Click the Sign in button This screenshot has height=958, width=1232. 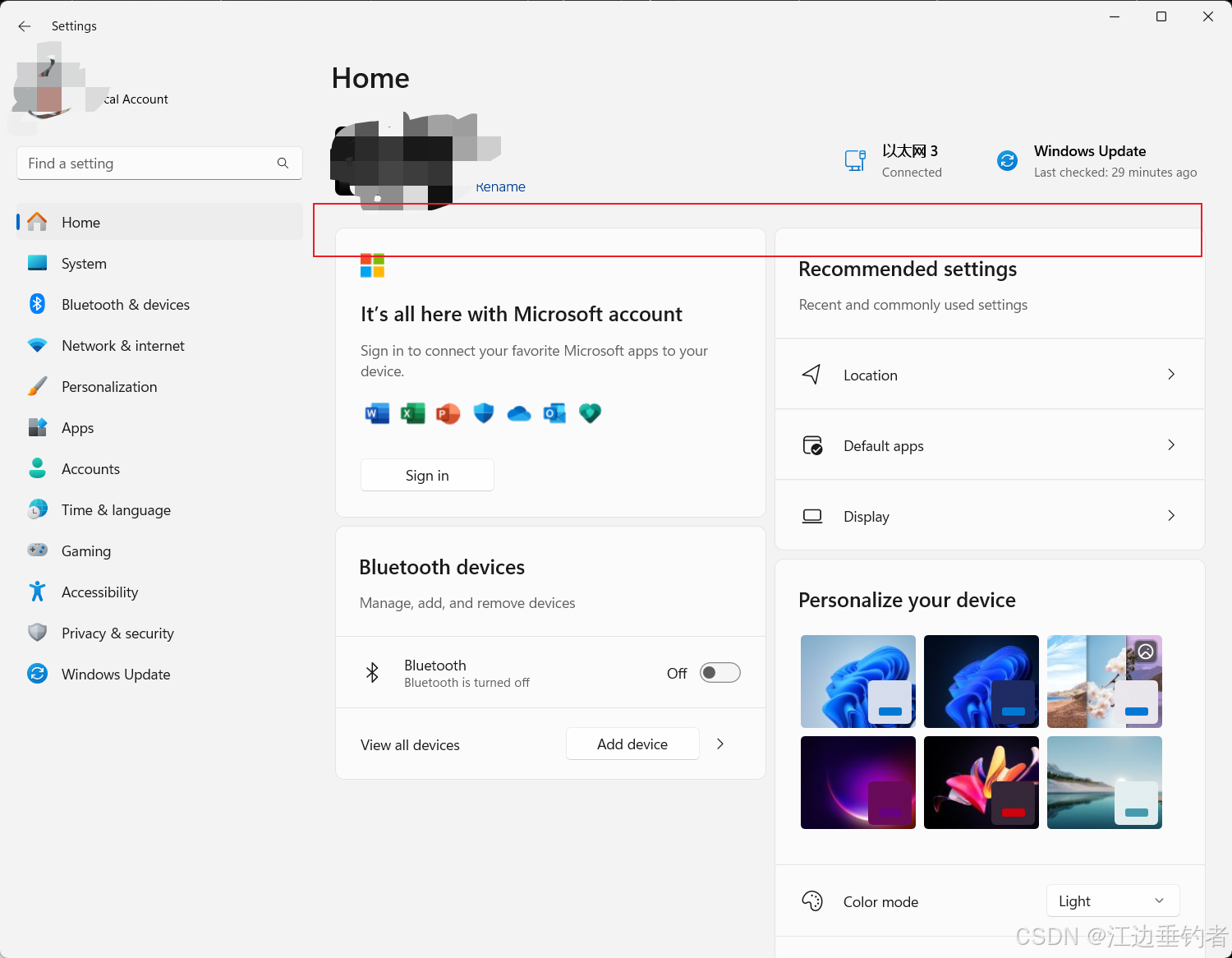[427, 475]
